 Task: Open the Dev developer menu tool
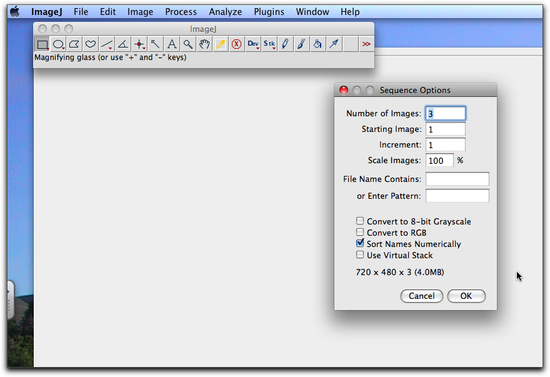click(253, 44)
